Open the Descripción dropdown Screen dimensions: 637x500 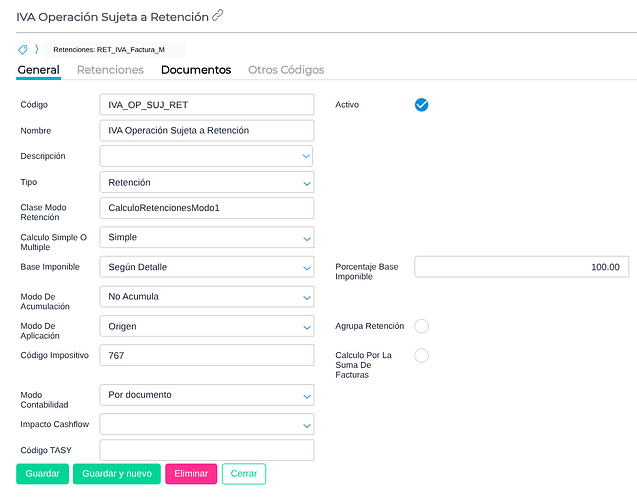point(206,156)
